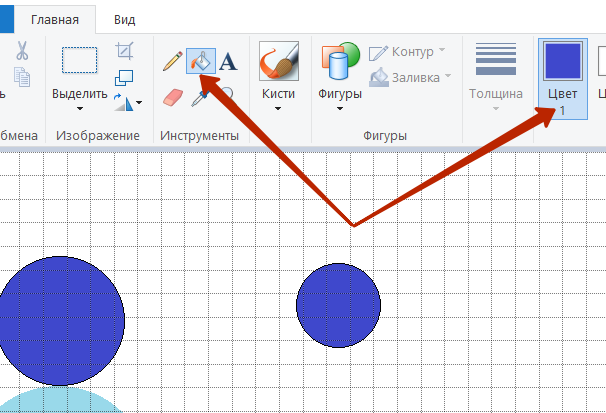Viewport: 606px width, 413px height.
Task: Click the Инструменты group label
Action: click(199, 136)
